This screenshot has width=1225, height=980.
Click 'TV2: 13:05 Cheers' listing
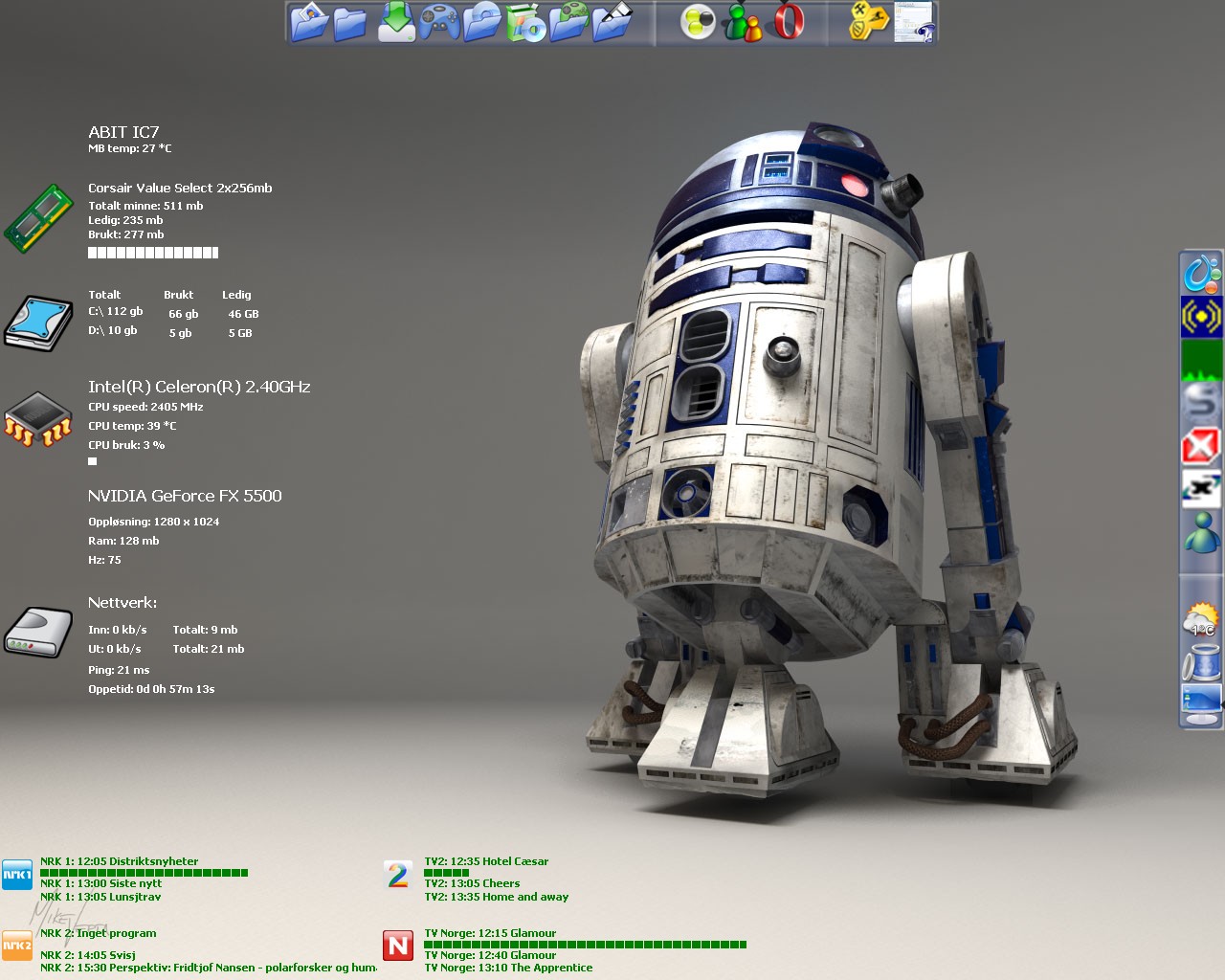tap(472, 883)
